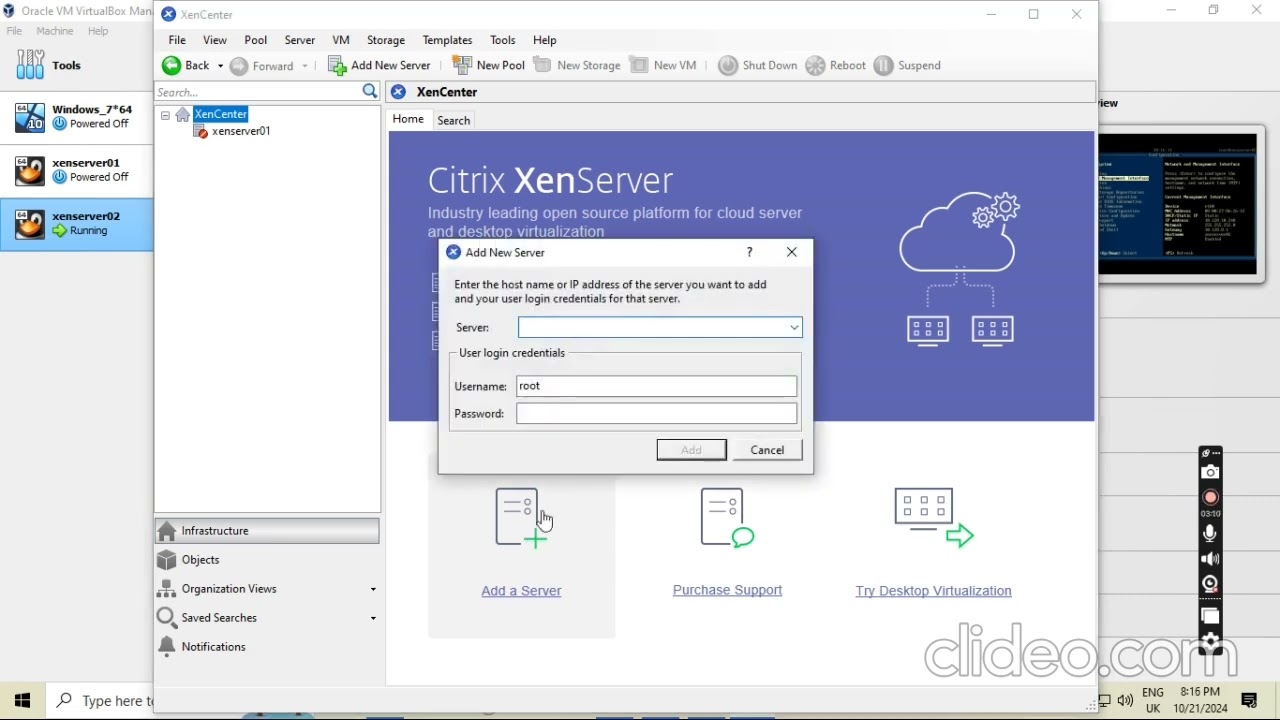Select Saved Searches in navigation
This screenshot has width=1280, height=720.
219,618
